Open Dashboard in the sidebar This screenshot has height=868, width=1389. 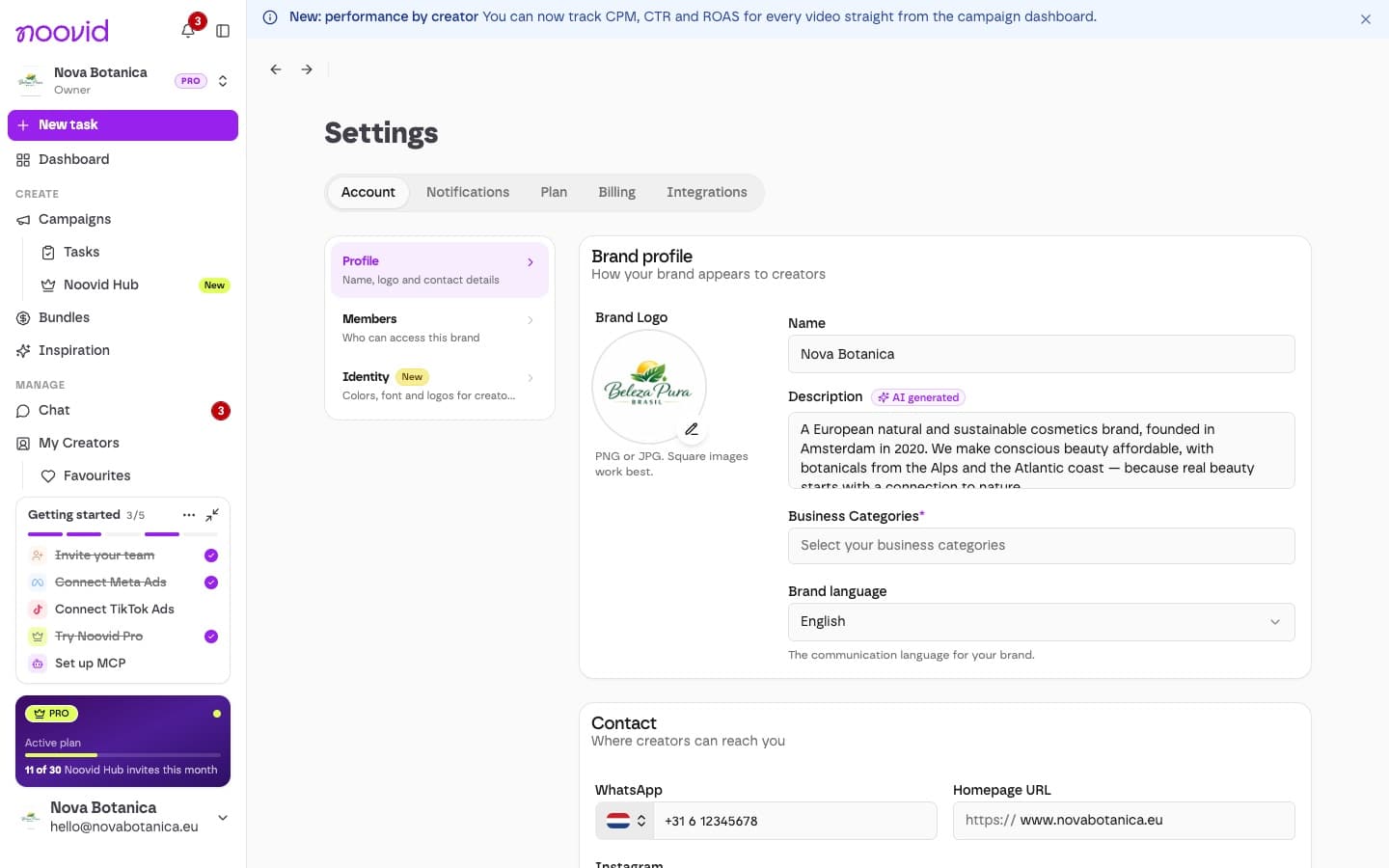pos(123,160)
